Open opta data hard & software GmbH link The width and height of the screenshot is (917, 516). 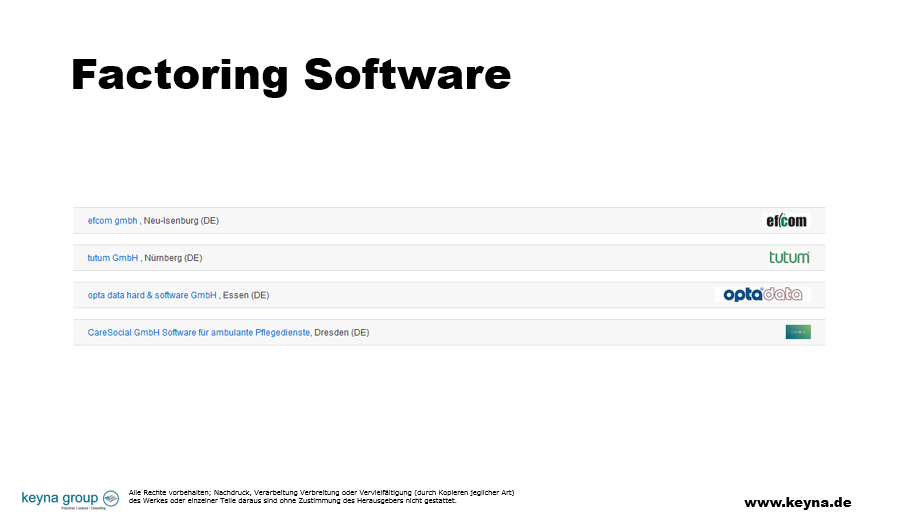click(152, 295)
